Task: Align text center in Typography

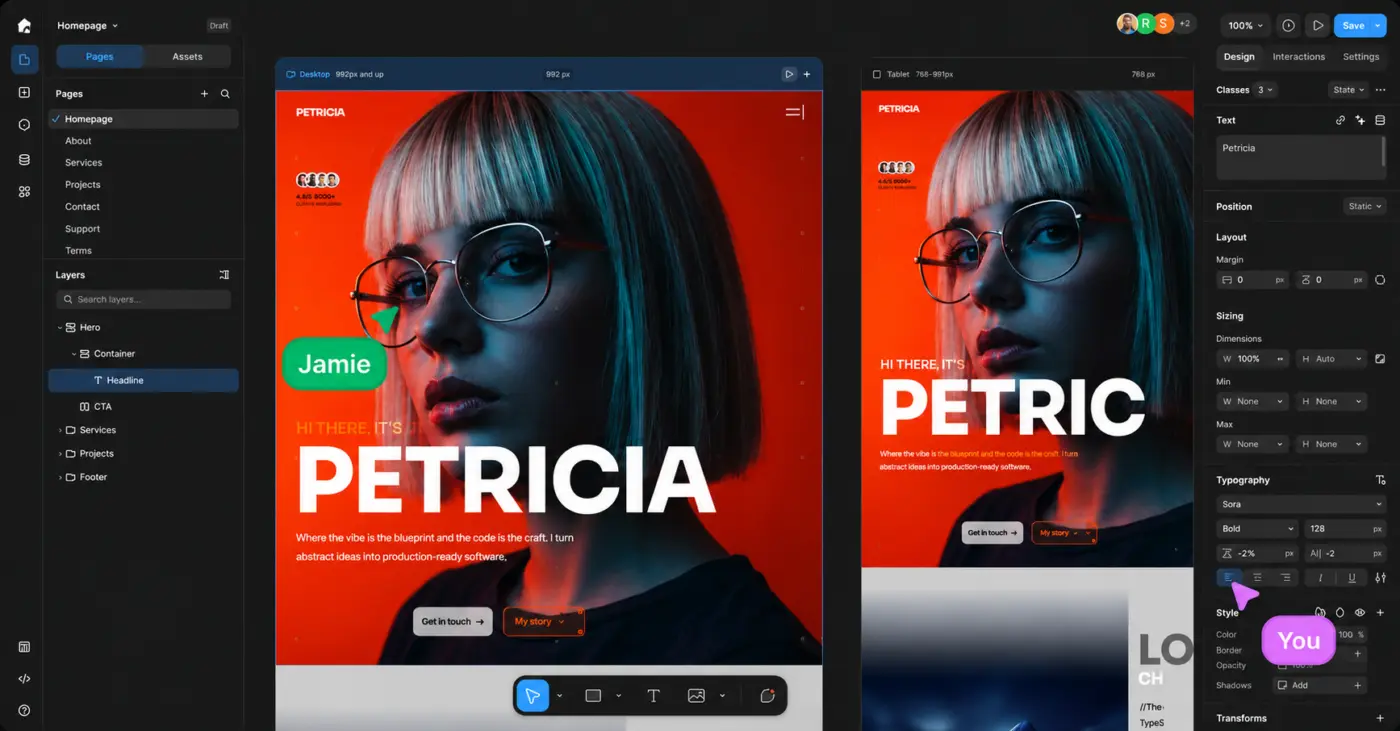Action: [x=1257, y=577]
